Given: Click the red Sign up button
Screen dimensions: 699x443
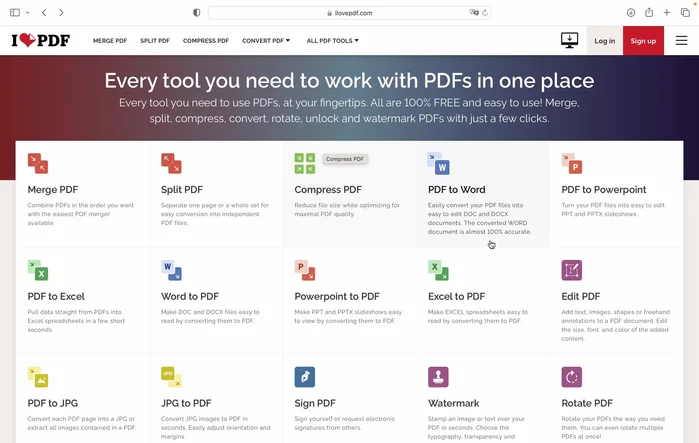Looking at the screenshot, I should click(x=643, y=41).
